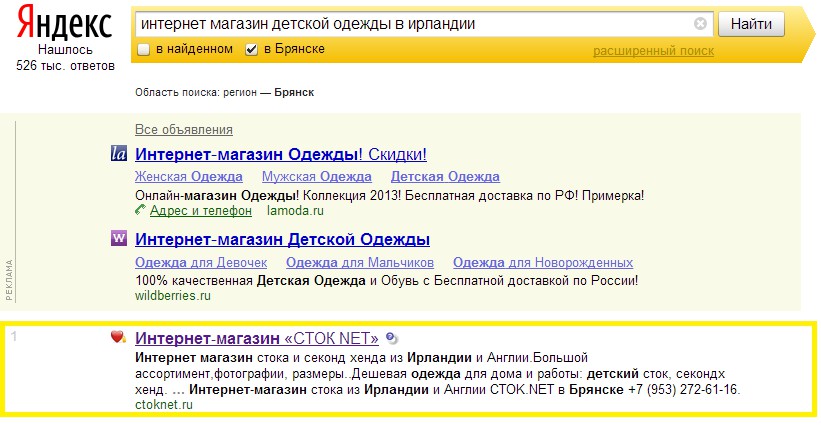821x425 pixels.
Task: Open the Адрес и телефон link
Action: pos(201,211)
